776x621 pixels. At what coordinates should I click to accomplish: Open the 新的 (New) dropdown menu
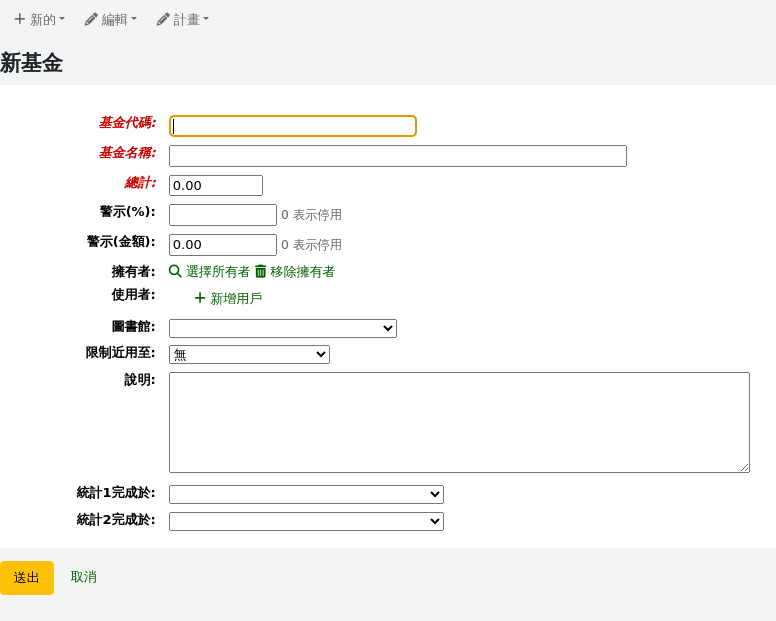(x=40, y=19)
